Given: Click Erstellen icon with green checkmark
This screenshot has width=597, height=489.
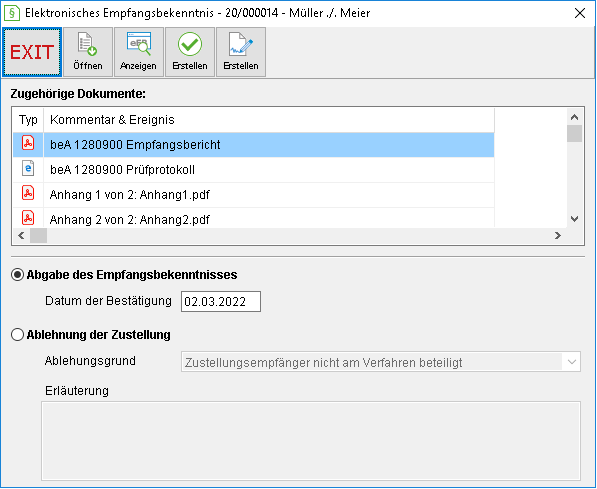Looking at the screenshot, I should 190,52.
